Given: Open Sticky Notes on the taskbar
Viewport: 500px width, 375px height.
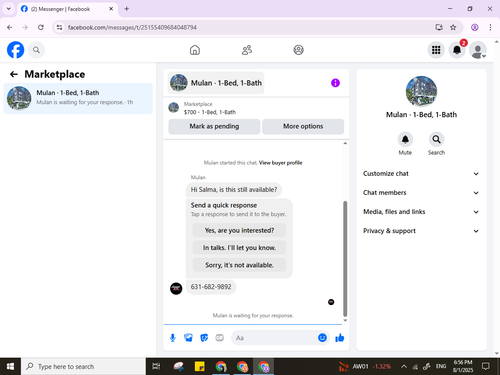Looking at the screenshot, I should (200, 367).
